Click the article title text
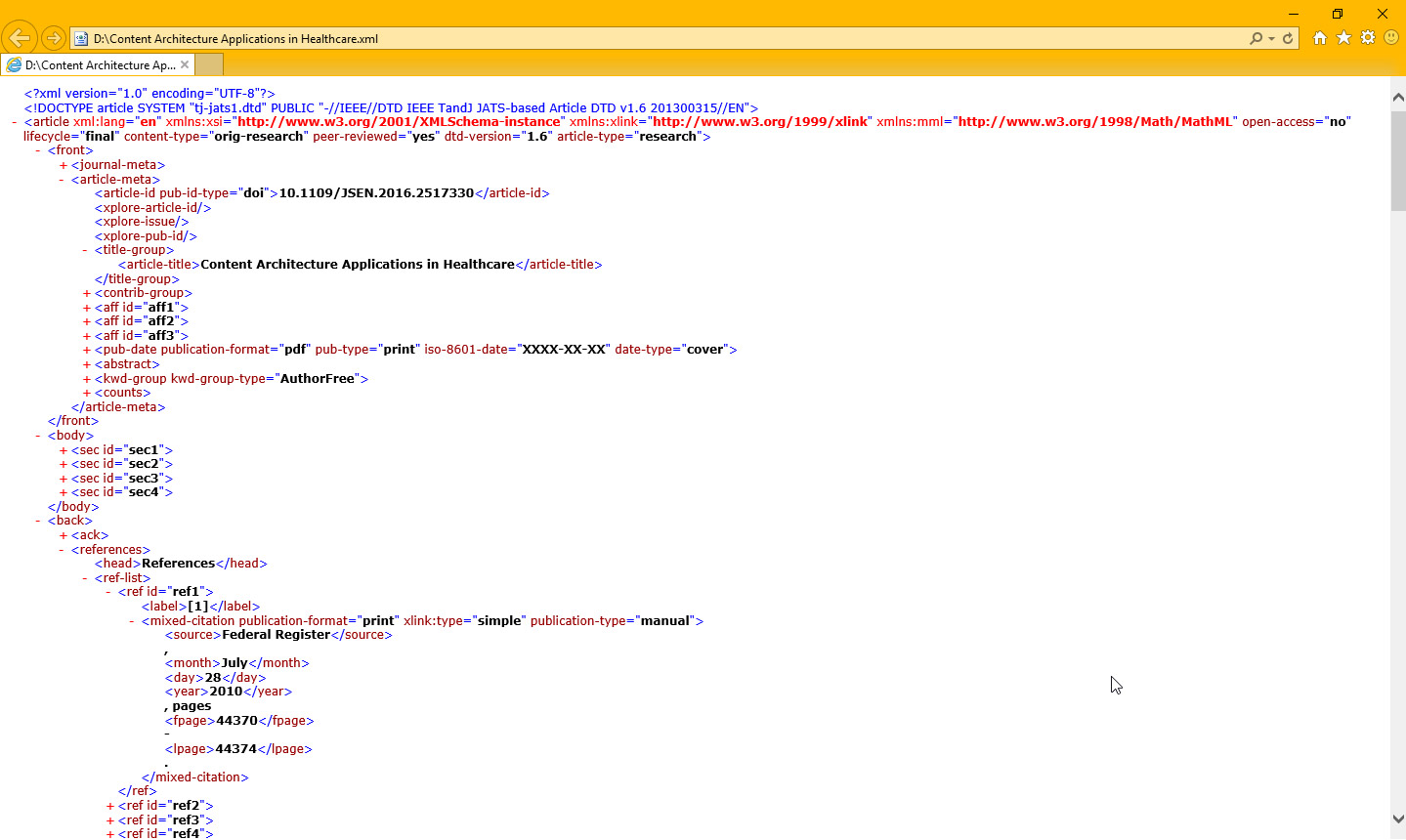Viewport: 1406px width, 840px height. tap(358, 265)
